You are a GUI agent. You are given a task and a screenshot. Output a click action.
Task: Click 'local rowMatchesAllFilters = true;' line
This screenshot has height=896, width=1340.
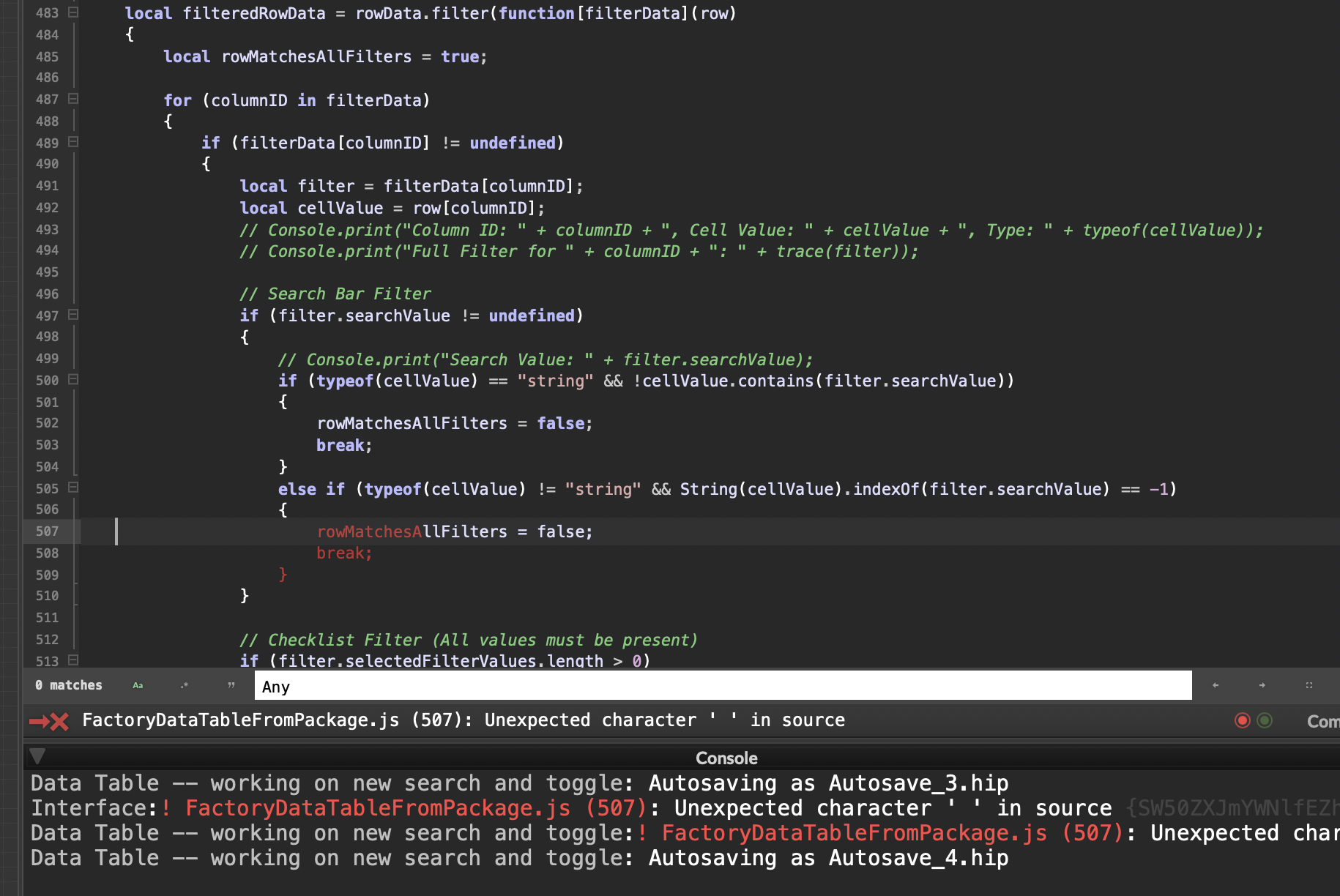coord(325,56)
